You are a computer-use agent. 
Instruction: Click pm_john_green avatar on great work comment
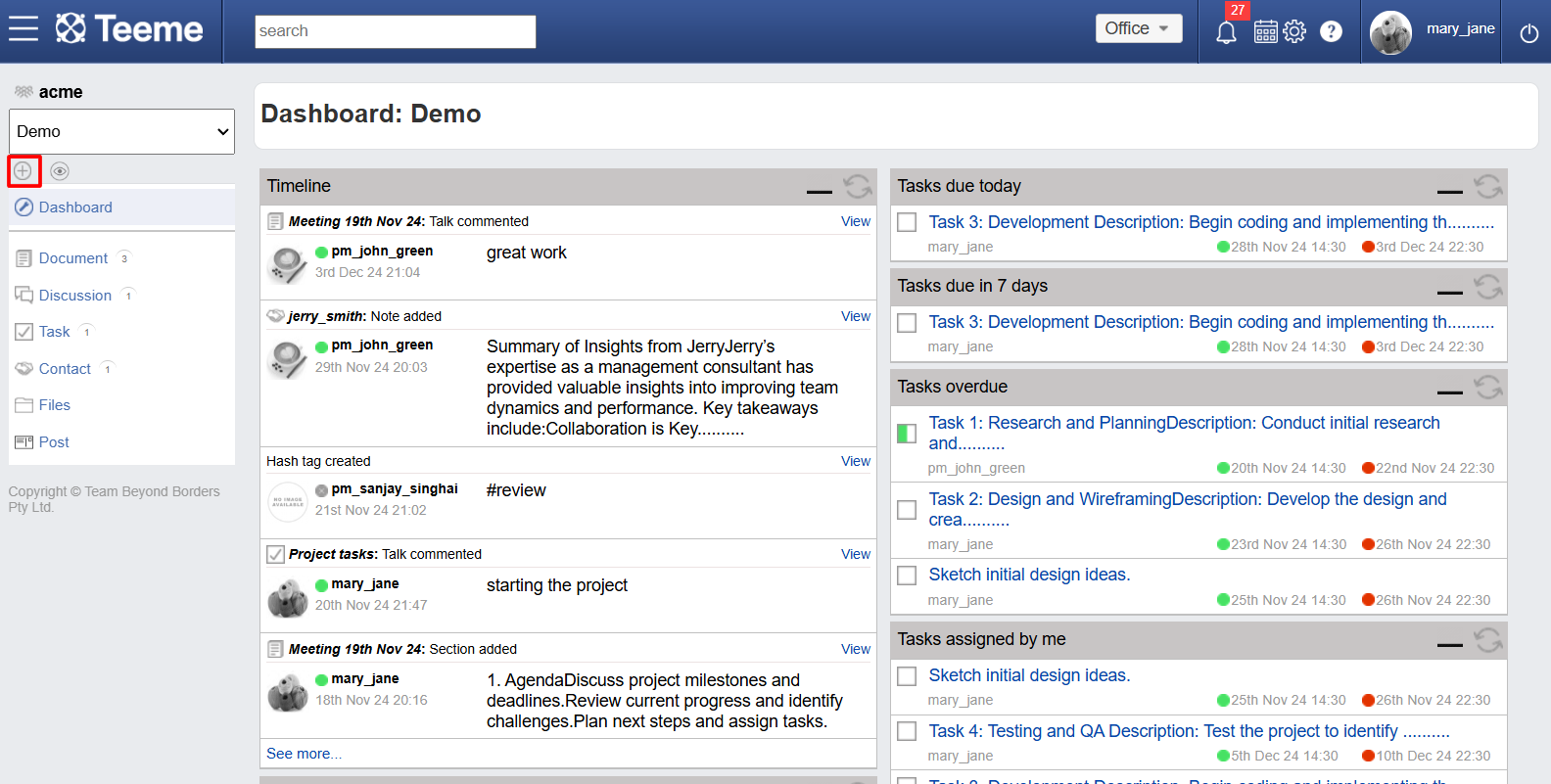click(x=288, y=264)
